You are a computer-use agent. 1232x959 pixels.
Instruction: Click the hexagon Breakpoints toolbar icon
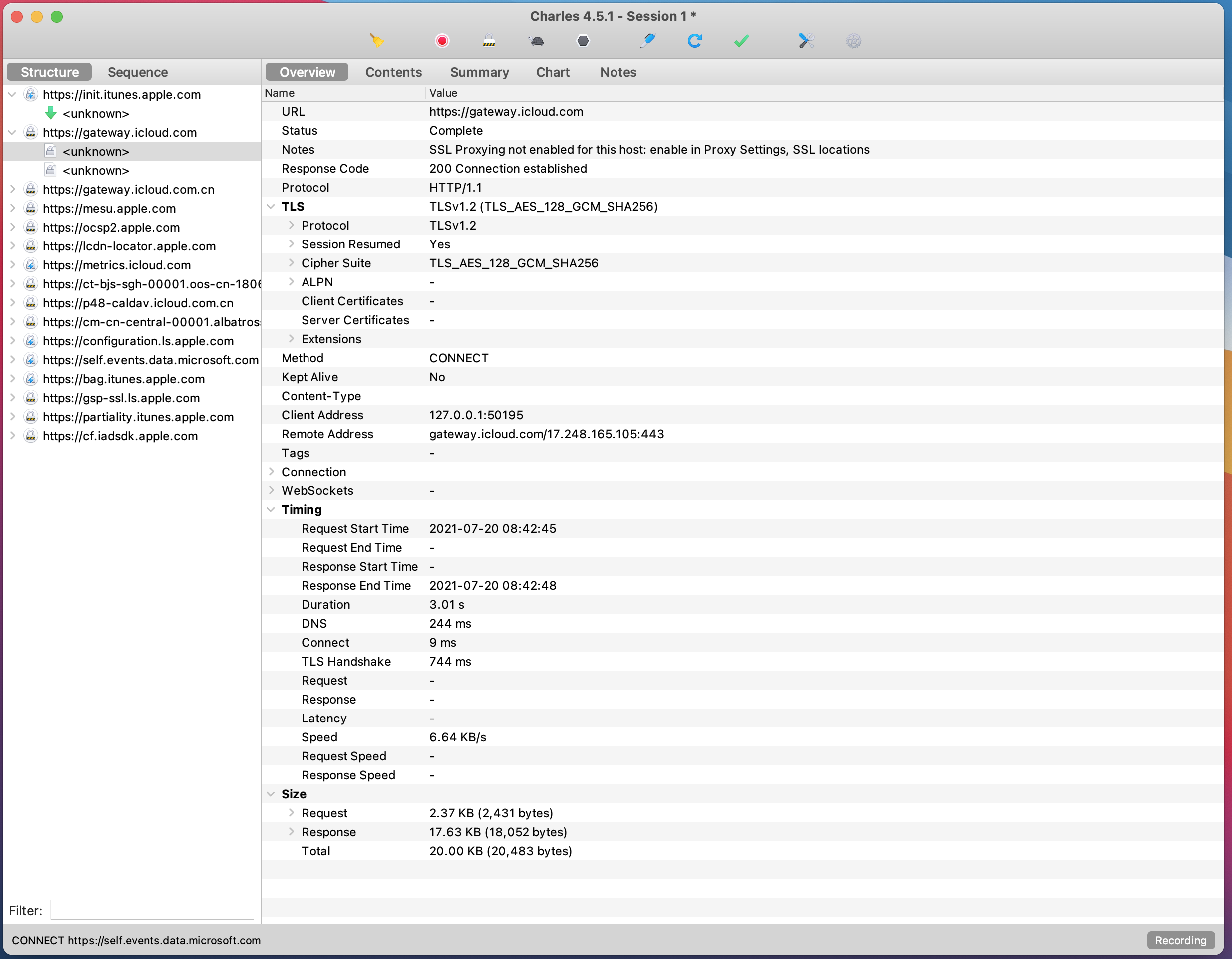click(x=583, y=40)
